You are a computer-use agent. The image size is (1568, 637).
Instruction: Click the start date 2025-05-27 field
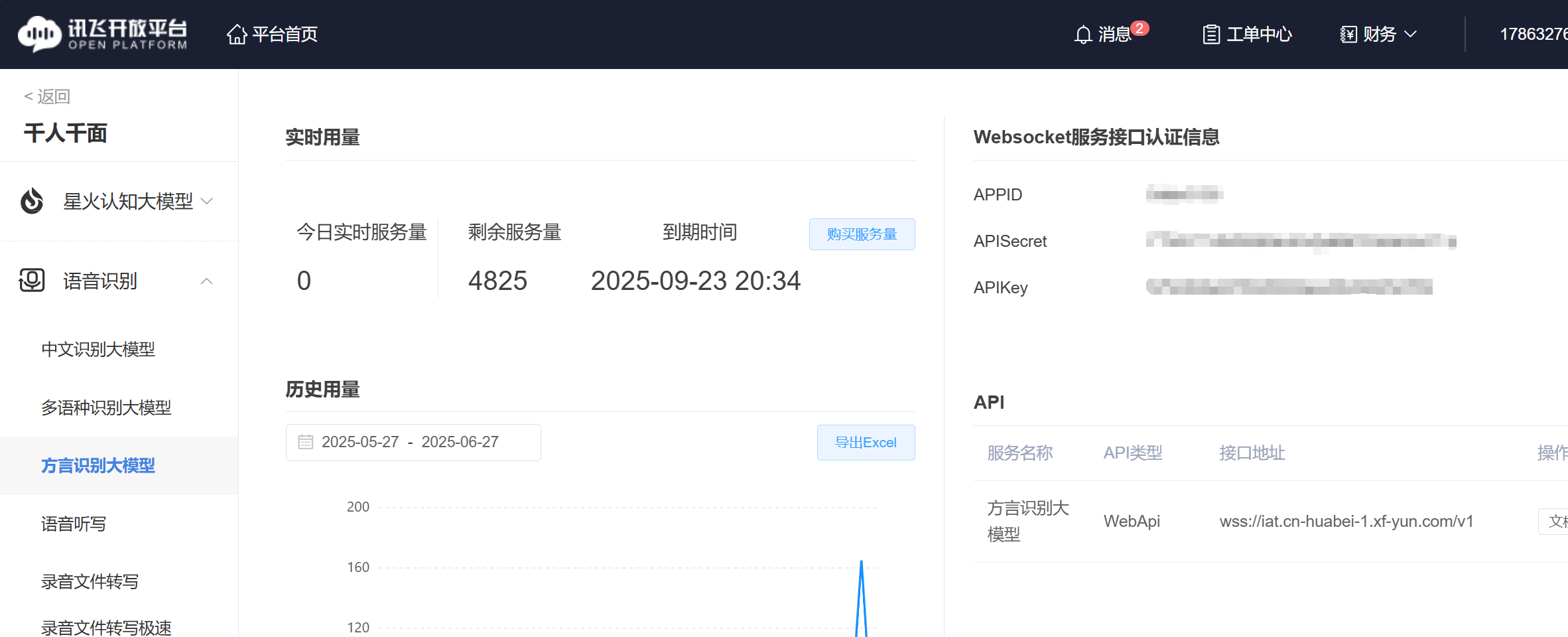pyautogui.click(x=360, y=442)
